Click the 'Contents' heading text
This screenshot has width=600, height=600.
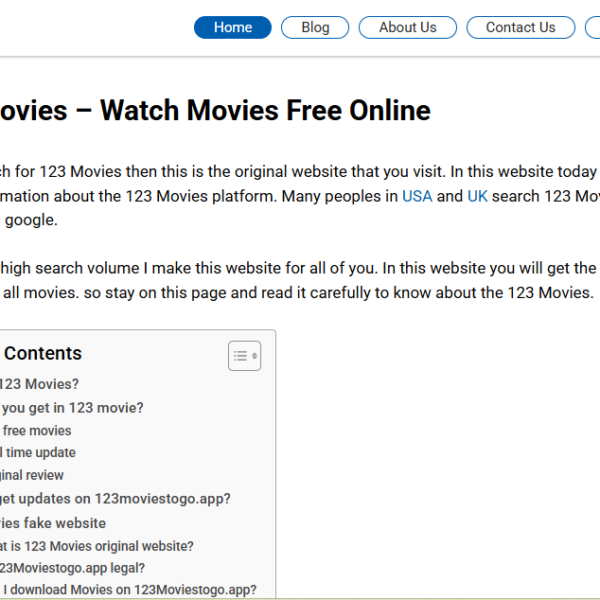pos(43,353)
